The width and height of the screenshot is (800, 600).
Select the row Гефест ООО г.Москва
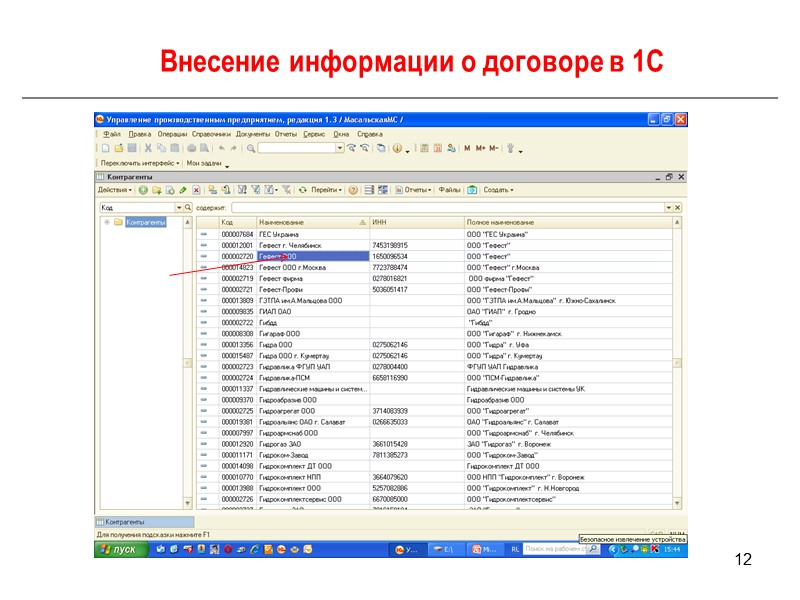coord(434,267)
